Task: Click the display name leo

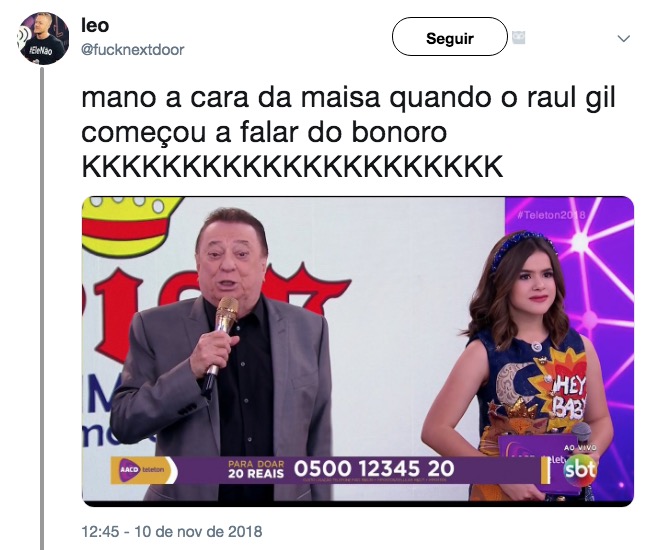Action: (x=95, y=26)
